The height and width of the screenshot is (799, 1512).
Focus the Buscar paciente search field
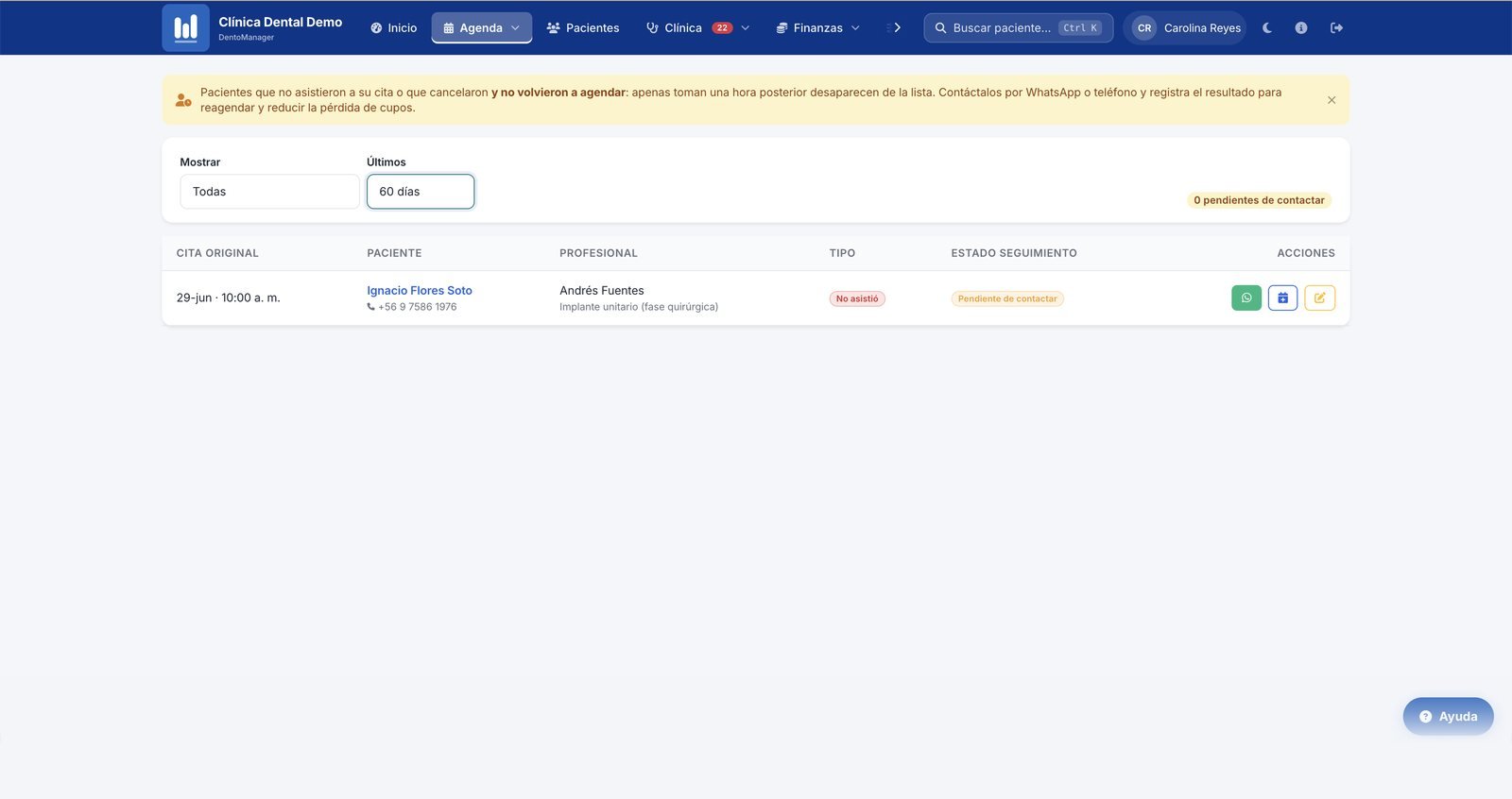coord(1019,28)
